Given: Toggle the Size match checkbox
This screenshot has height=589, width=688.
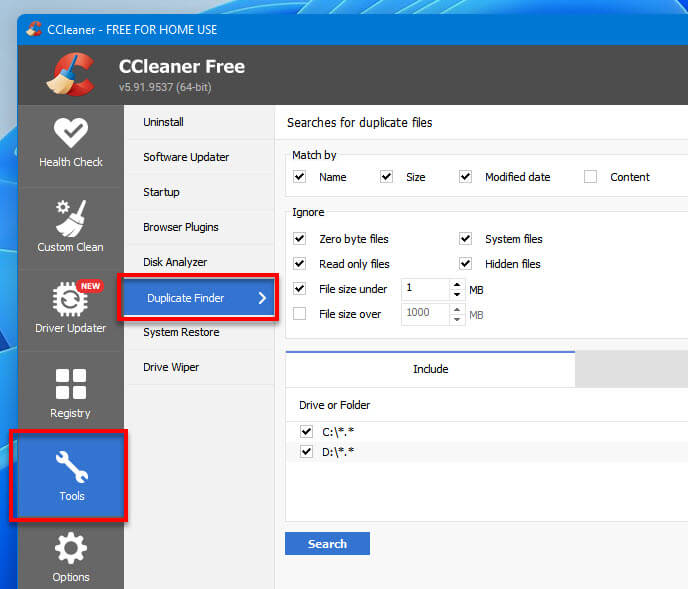Looking at the screenshot, I should click(386, 177).
